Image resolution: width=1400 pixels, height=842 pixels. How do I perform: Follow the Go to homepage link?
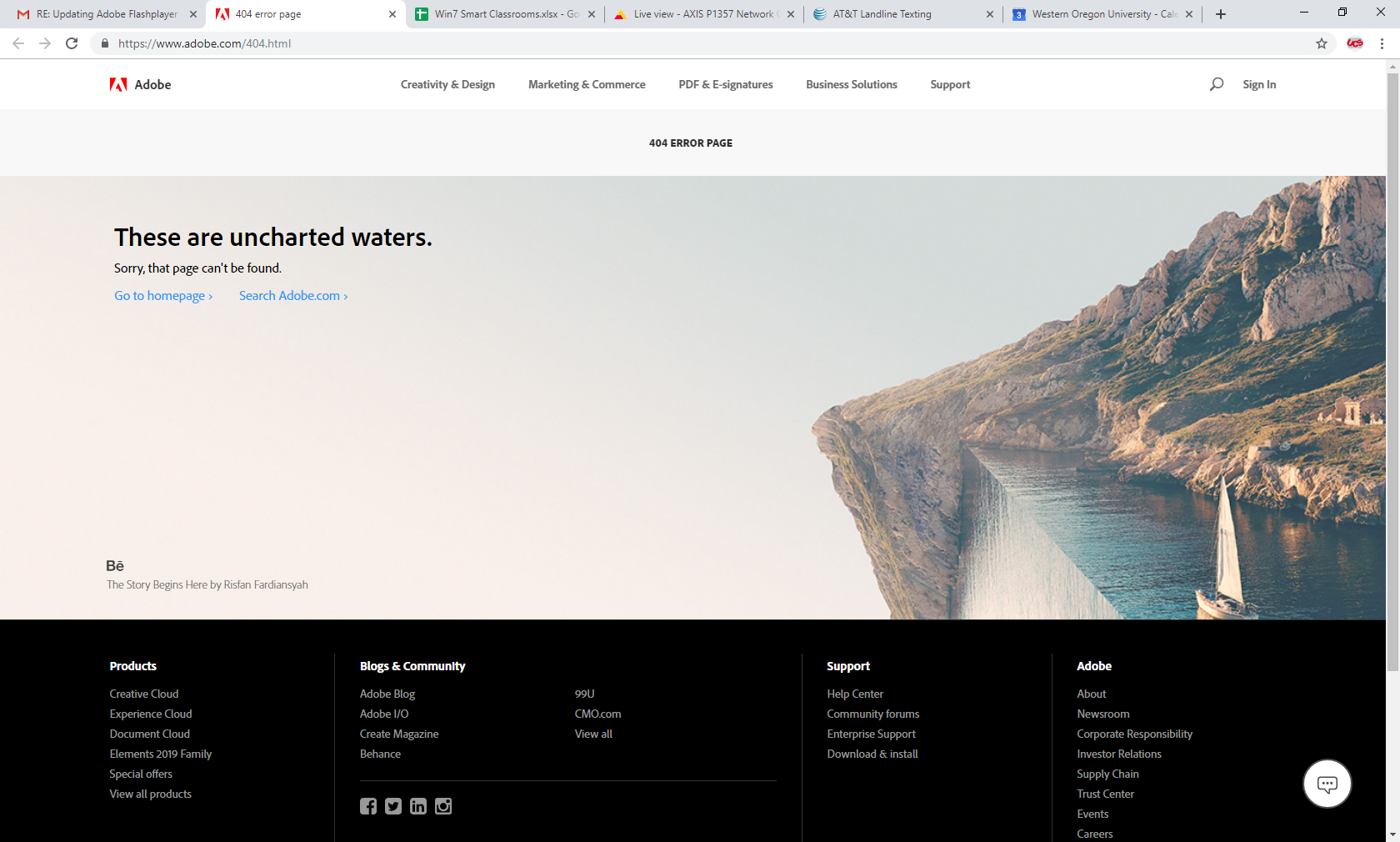163,296
